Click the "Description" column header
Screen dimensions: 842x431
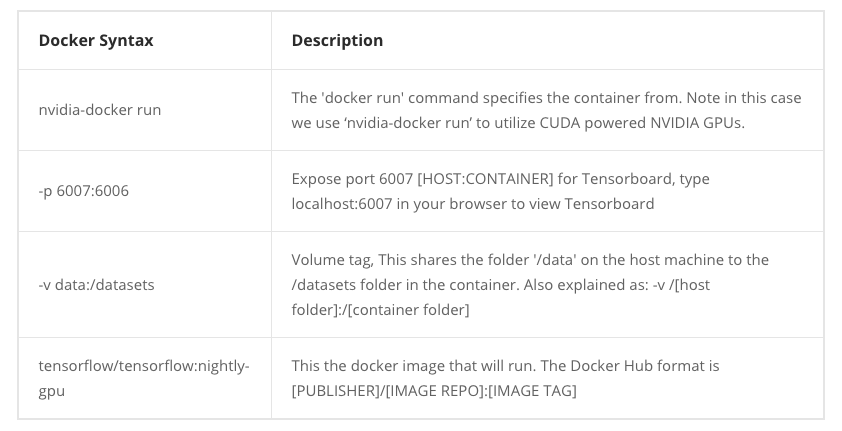tap(337, 41)
